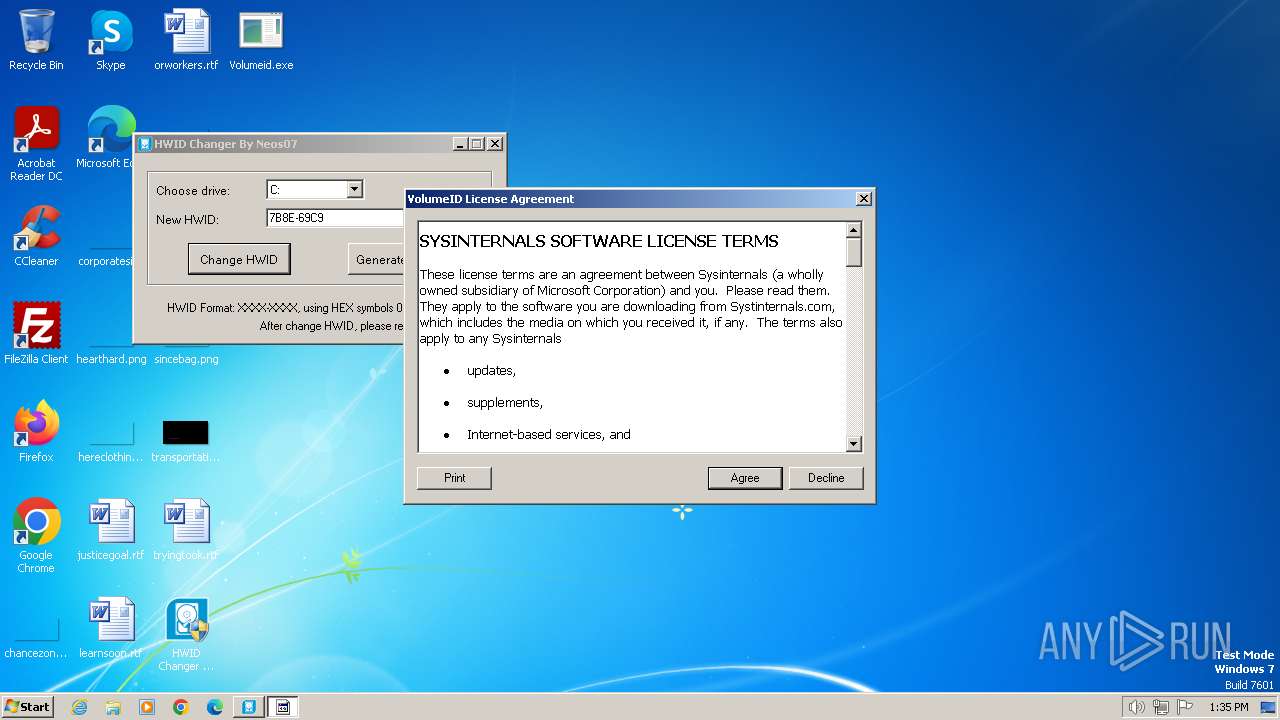The image size is (1280, 720).
Task: Expand Choose drive dropdown
Action: point(354,189)
